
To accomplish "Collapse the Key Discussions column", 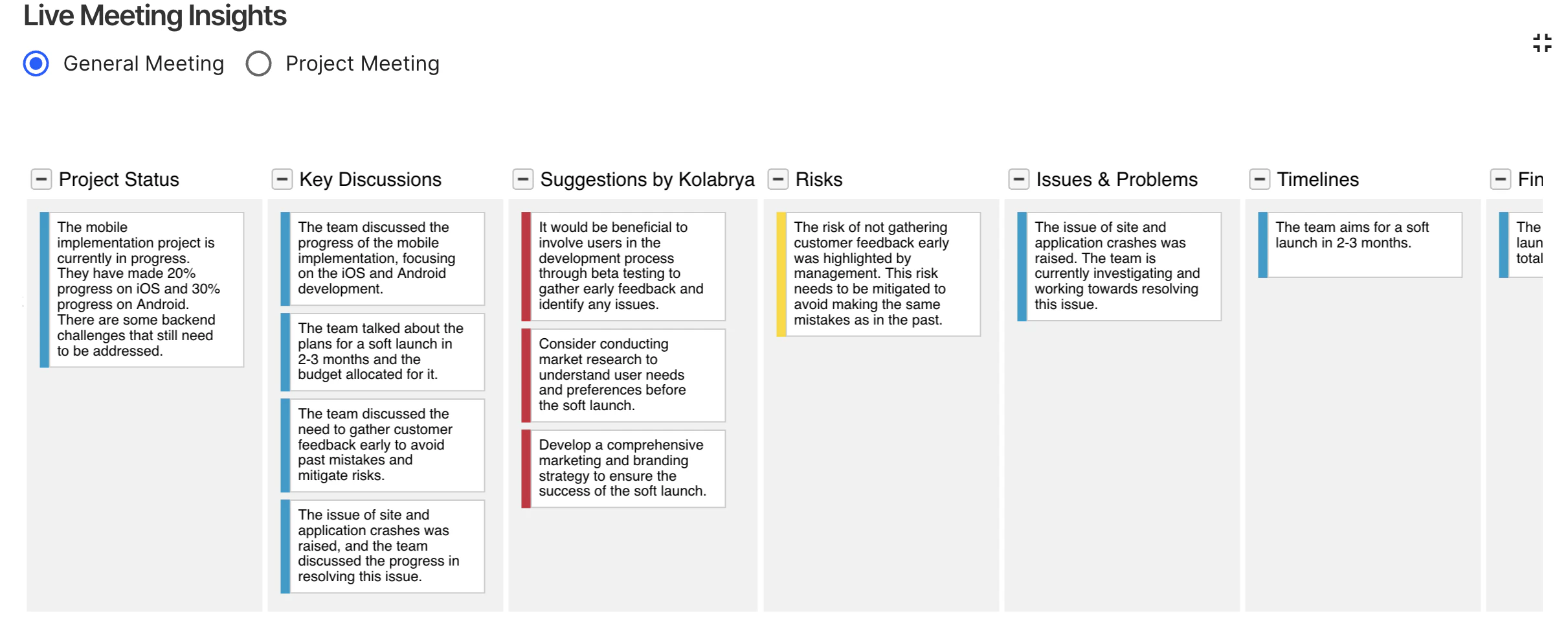I will [282, 179].
